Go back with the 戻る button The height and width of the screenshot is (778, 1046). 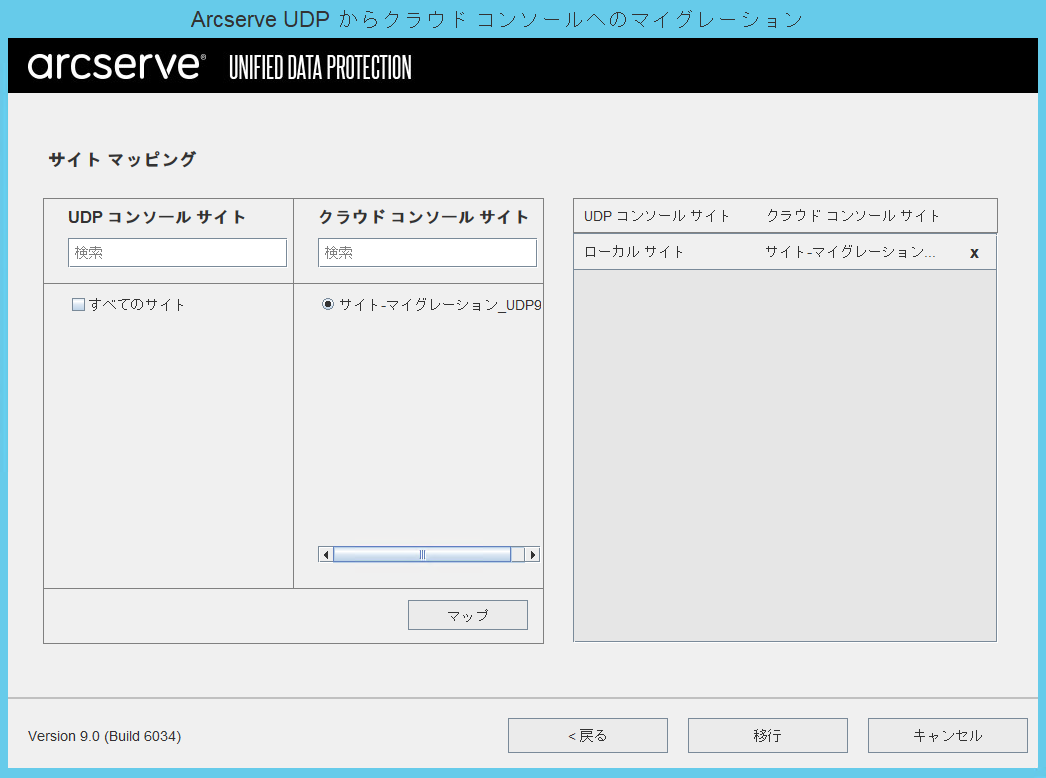[x=588, y=735]
